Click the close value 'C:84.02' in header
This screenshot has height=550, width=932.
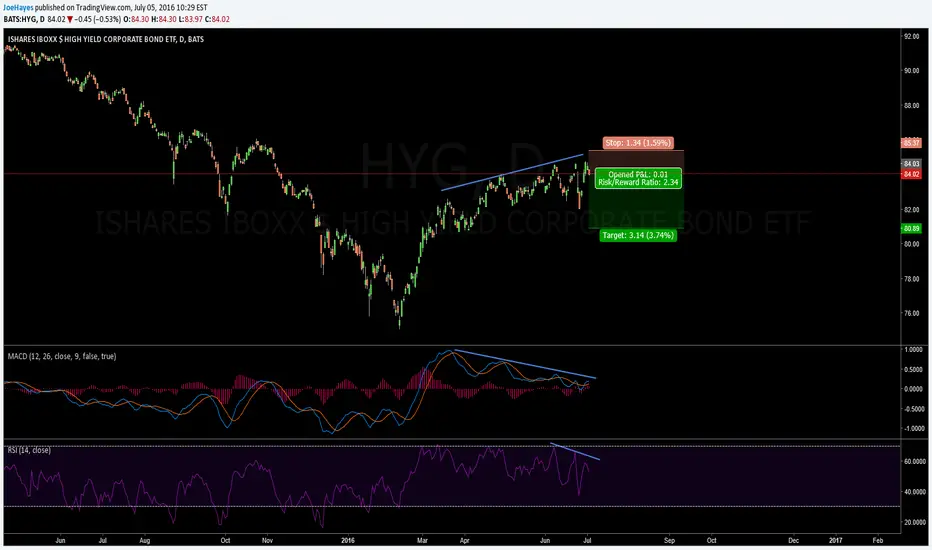point(217,19)
